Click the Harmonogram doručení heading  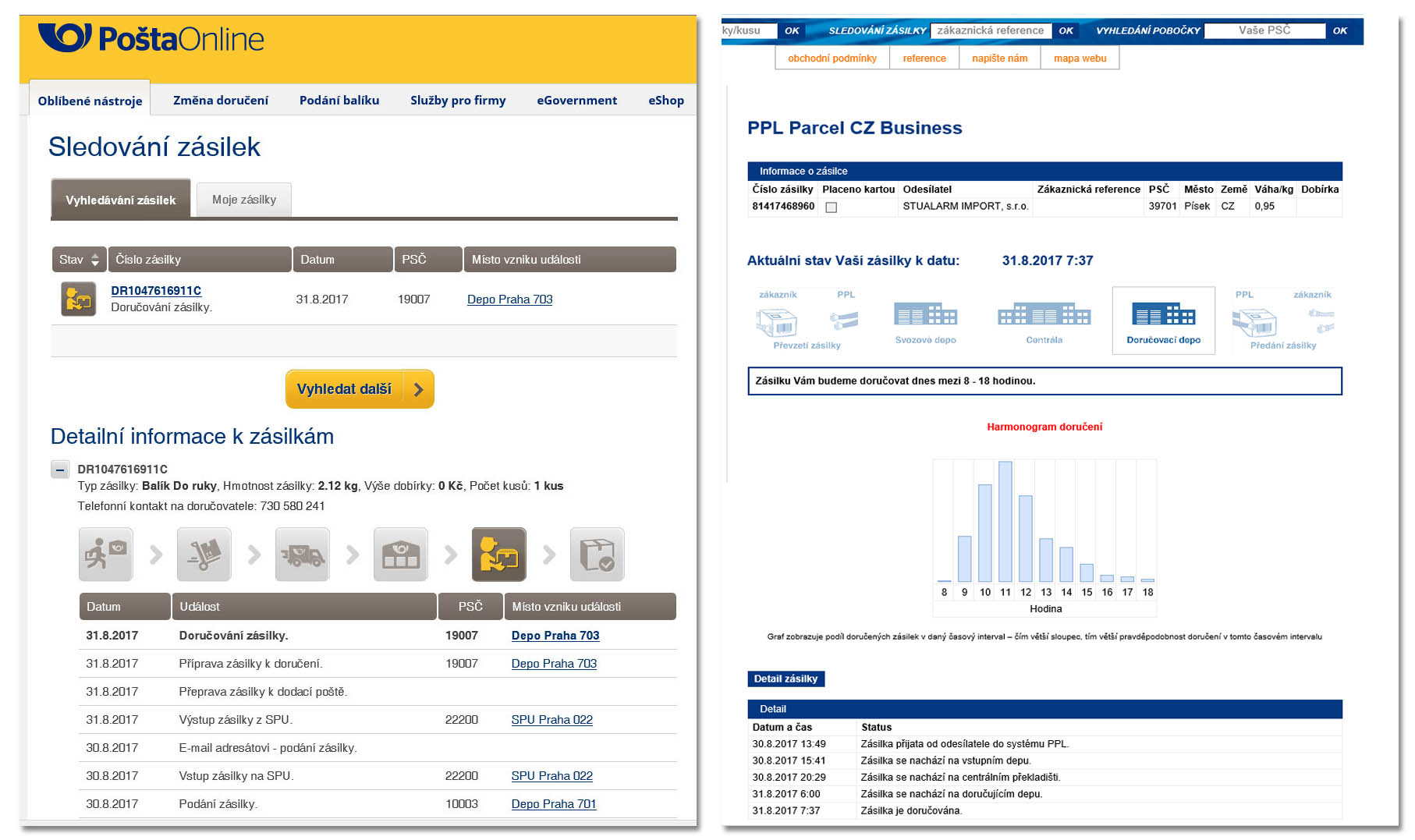(1044, 427)
